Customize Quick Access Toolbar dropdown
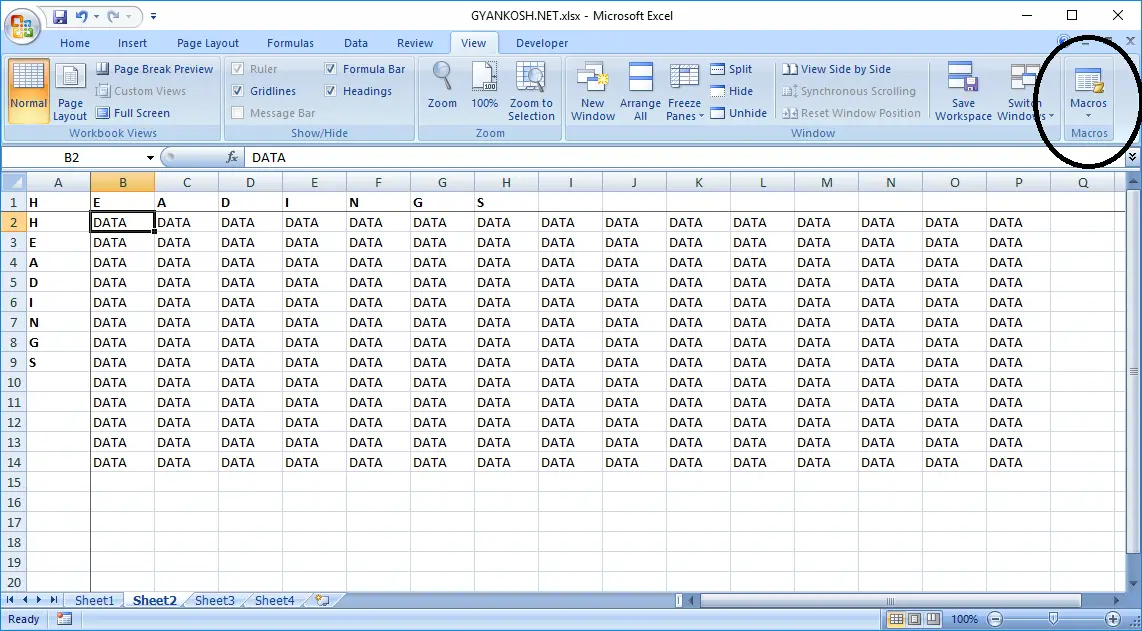The height and width of the screenshot is (631, 1142). tap(153, 15)
